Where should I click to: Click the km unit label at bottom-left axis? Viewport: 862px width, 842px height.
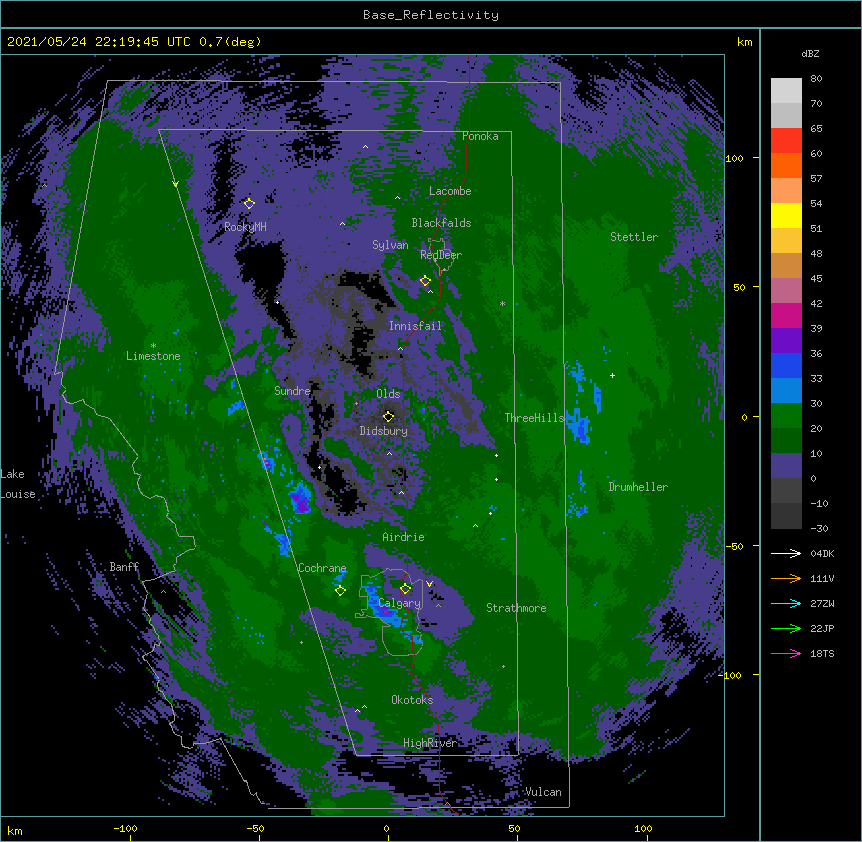pos(15,830)
